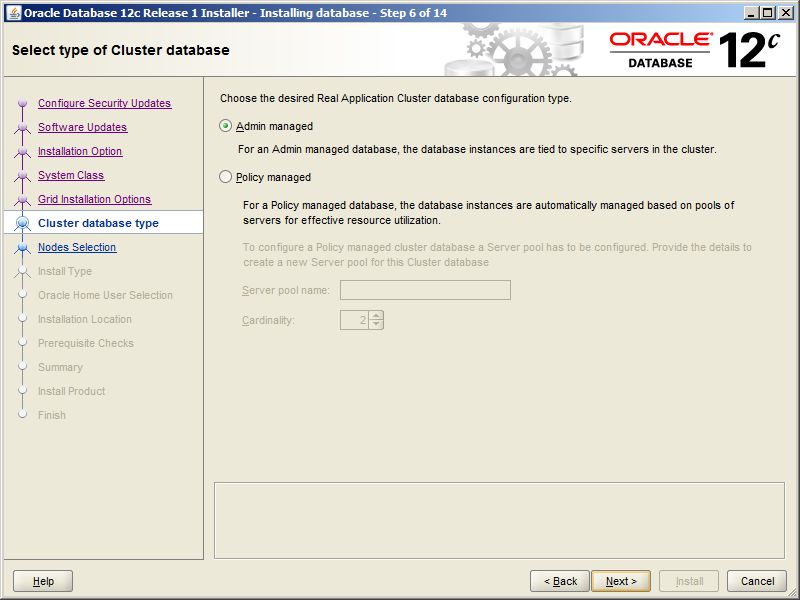Click the 'Finish' step text
The height and width of the screenshot is (600, 800).
click(52, 415)
